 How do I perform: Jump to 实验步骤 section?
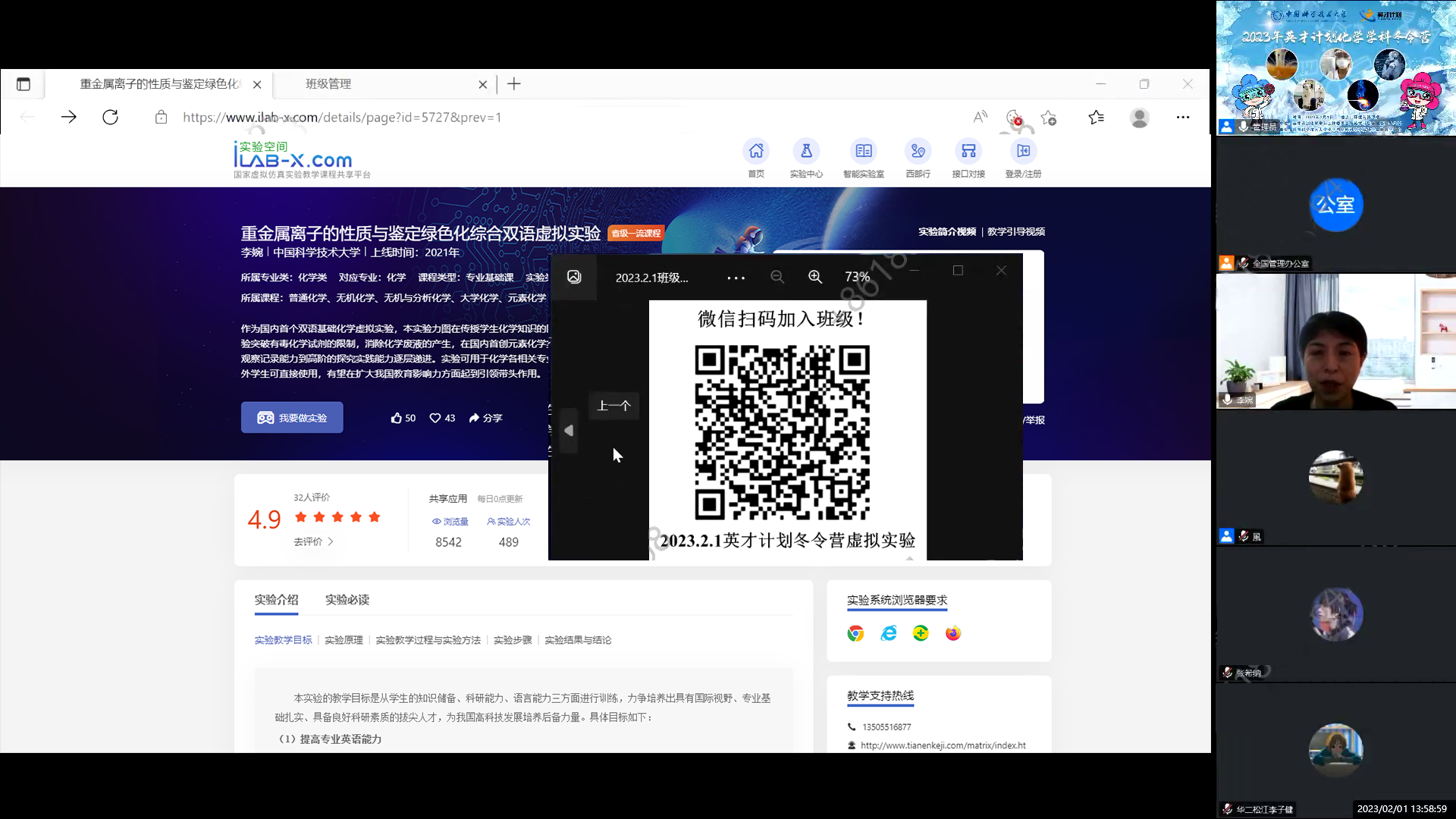(x=513, y=640)
